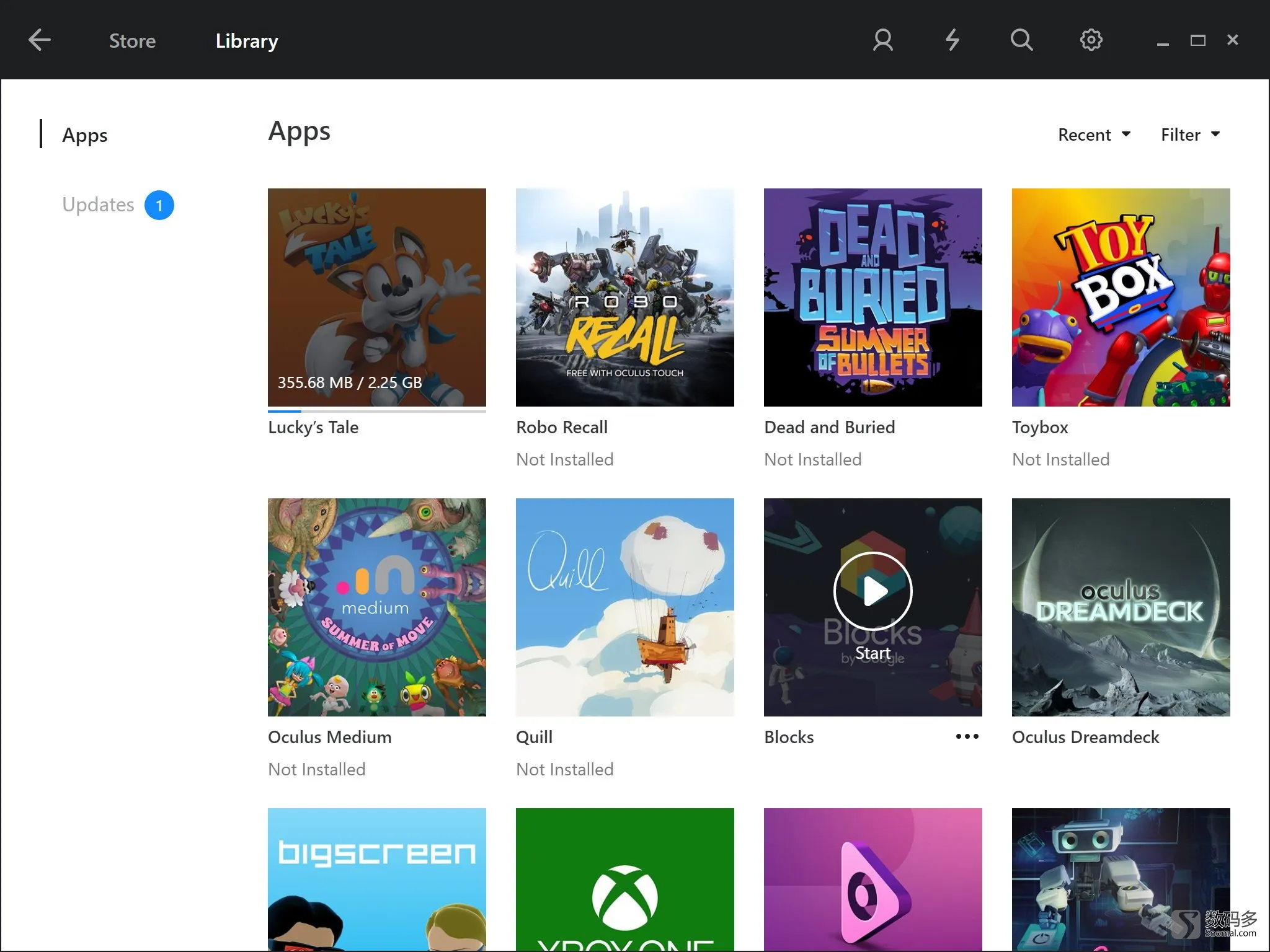Minimize the Oculus window

coord(1163,43)
